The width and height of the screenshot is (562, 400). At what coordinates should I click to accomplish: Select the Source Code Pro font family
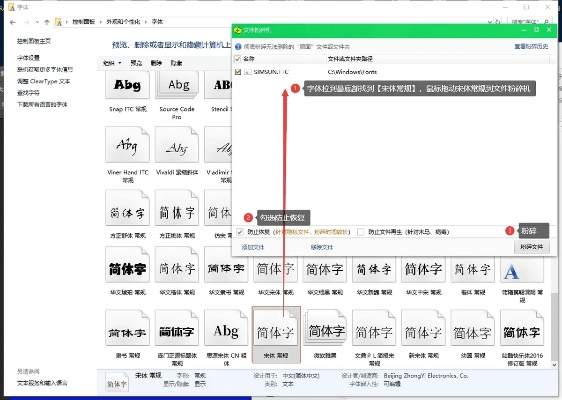[x=177, y=85]
